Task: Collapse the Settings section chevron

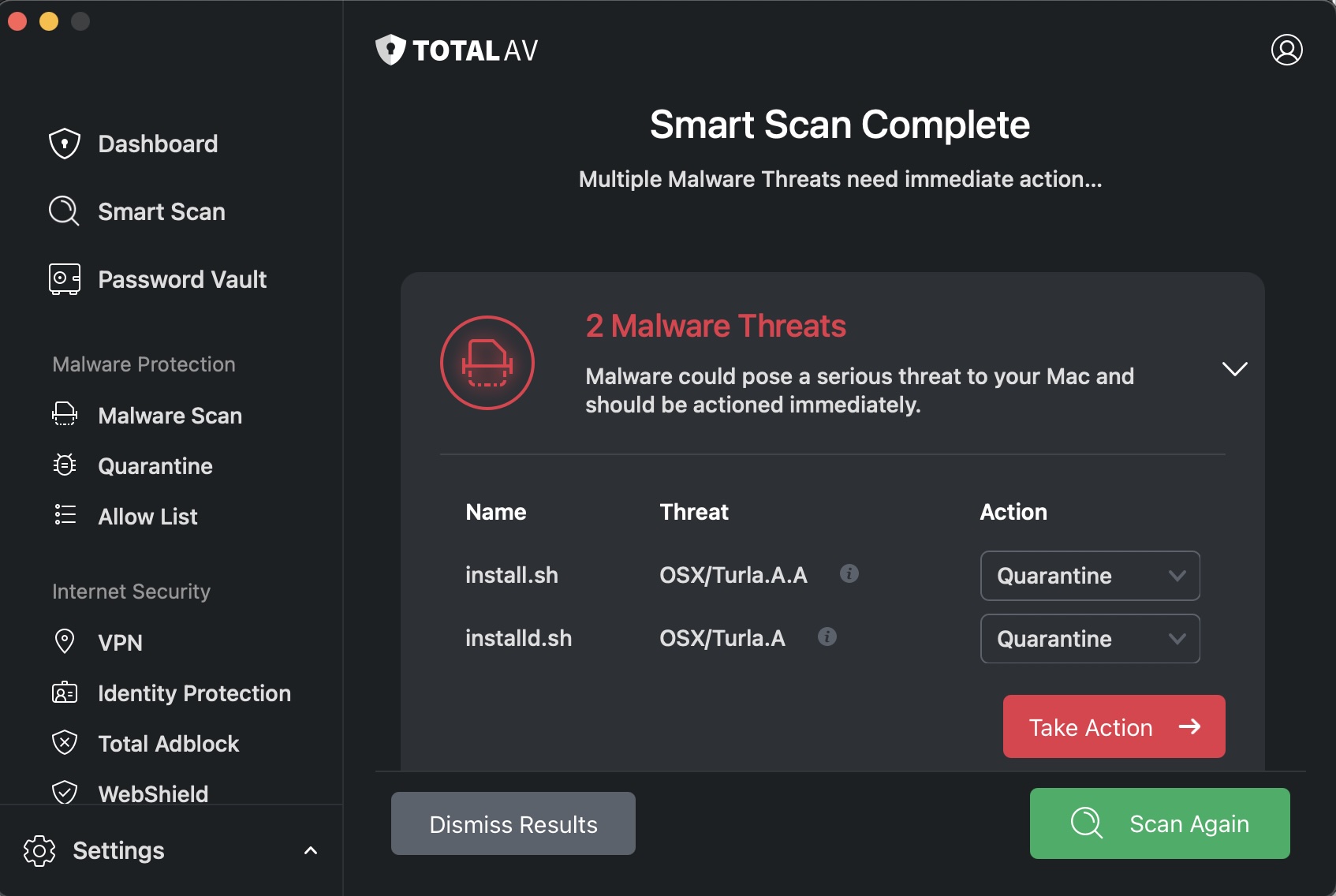Action: click(310, 850)
